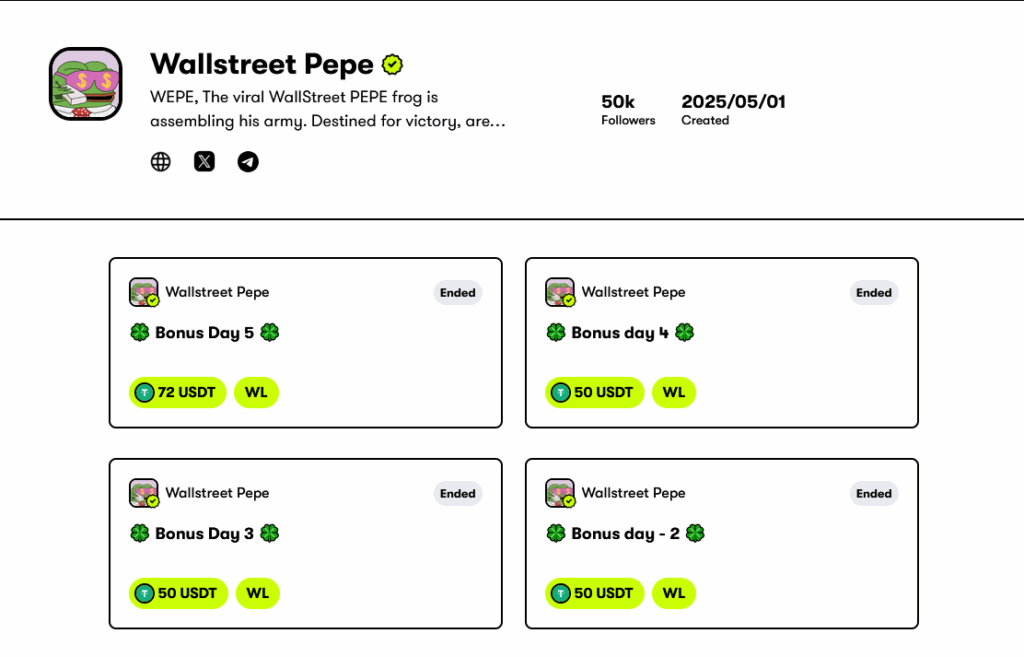Open the globe website icon
The height and width of the screenshot is (657, 1024).
[x=160, y=161]
